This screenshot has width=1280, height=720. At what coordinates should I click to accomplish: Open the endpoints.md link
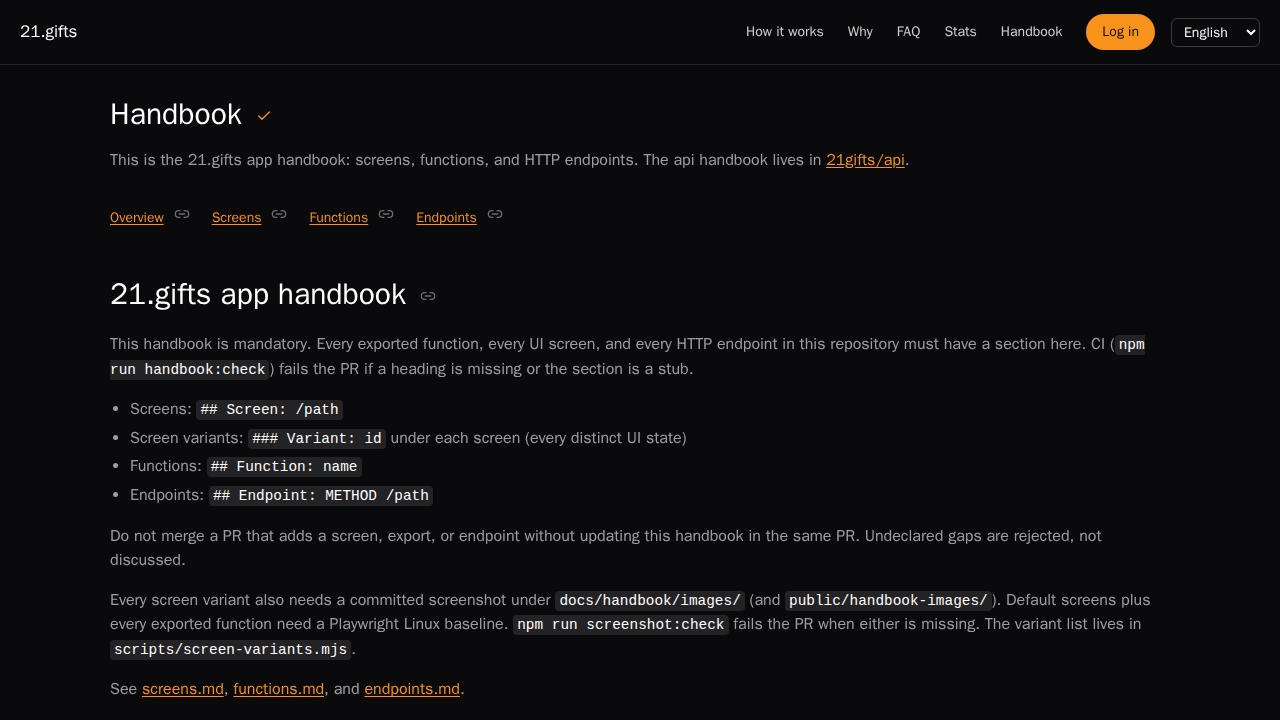coord(412,689)
